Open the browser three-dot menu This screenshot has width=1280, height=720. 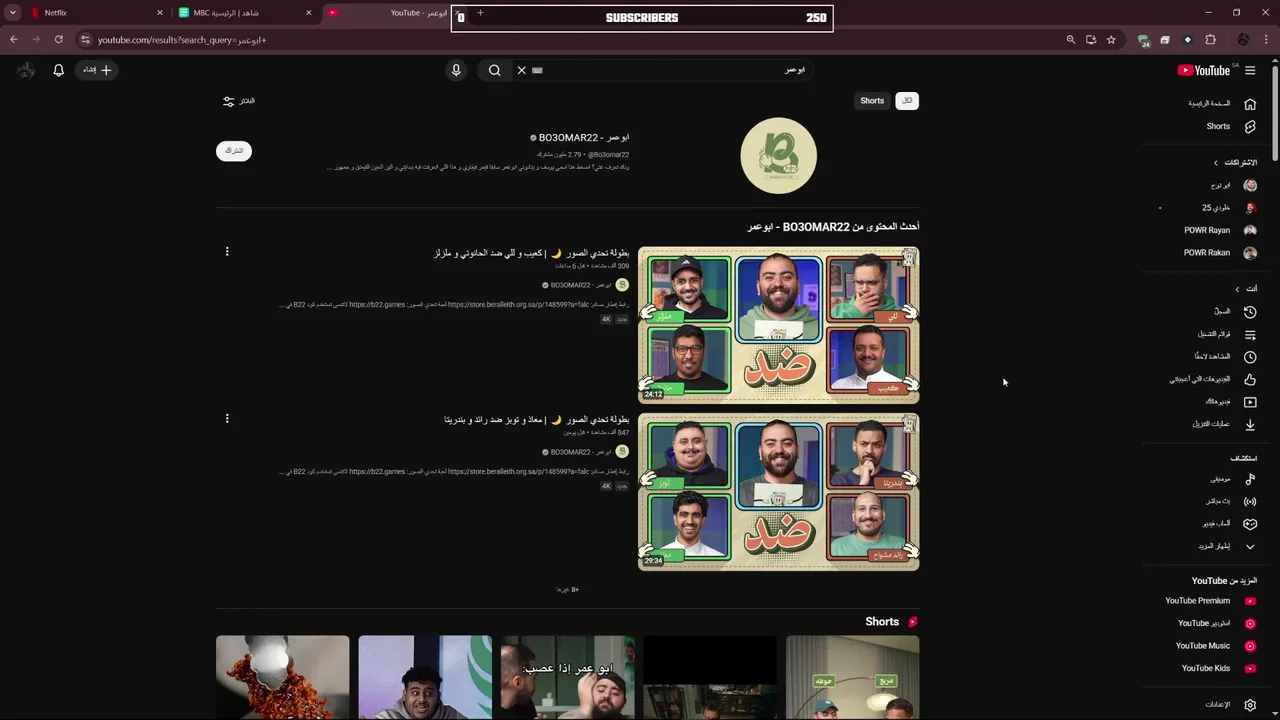tap(1267, 40)
